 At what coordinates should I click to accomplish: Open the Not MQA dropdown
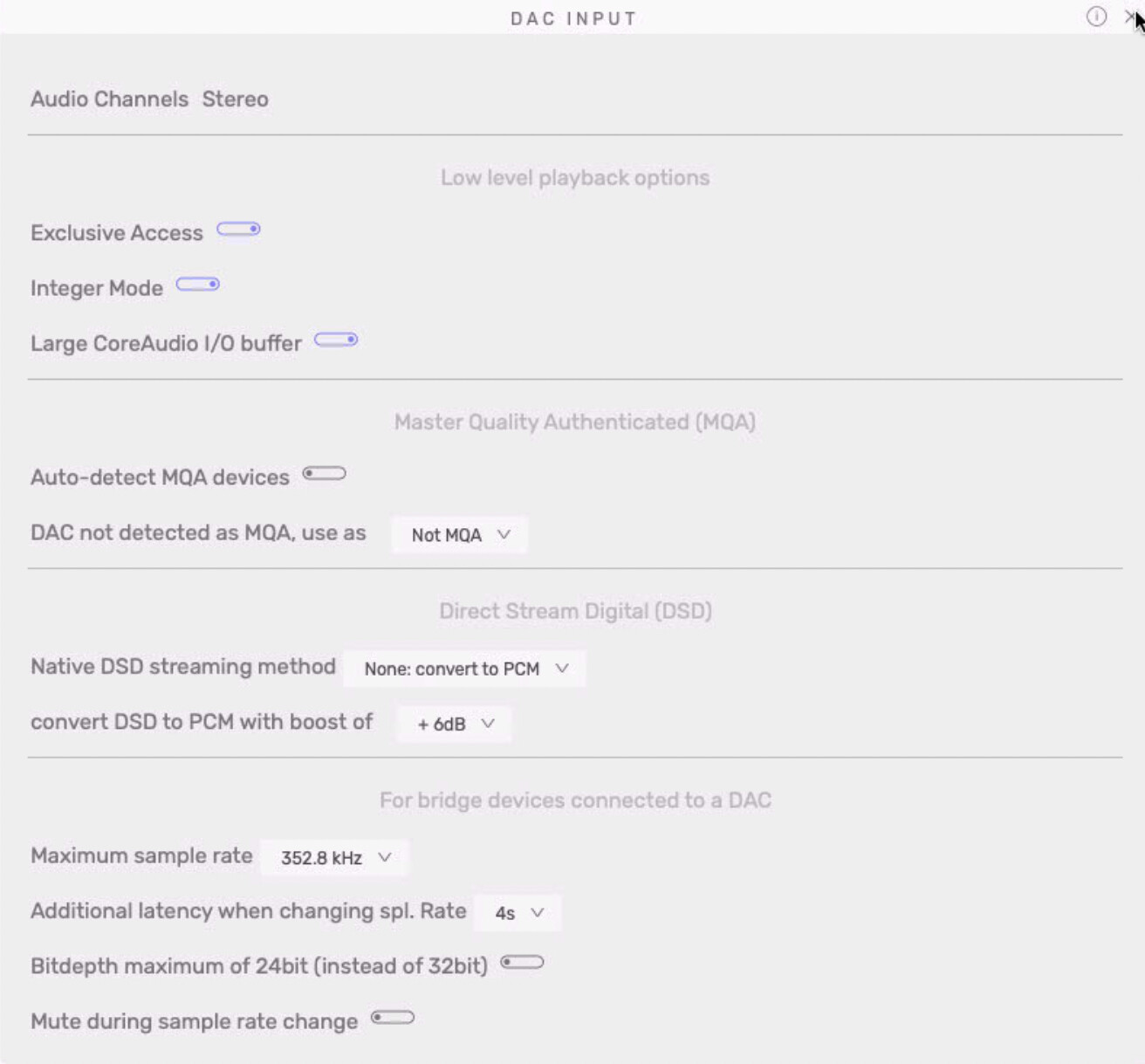(x=460, y=535)
